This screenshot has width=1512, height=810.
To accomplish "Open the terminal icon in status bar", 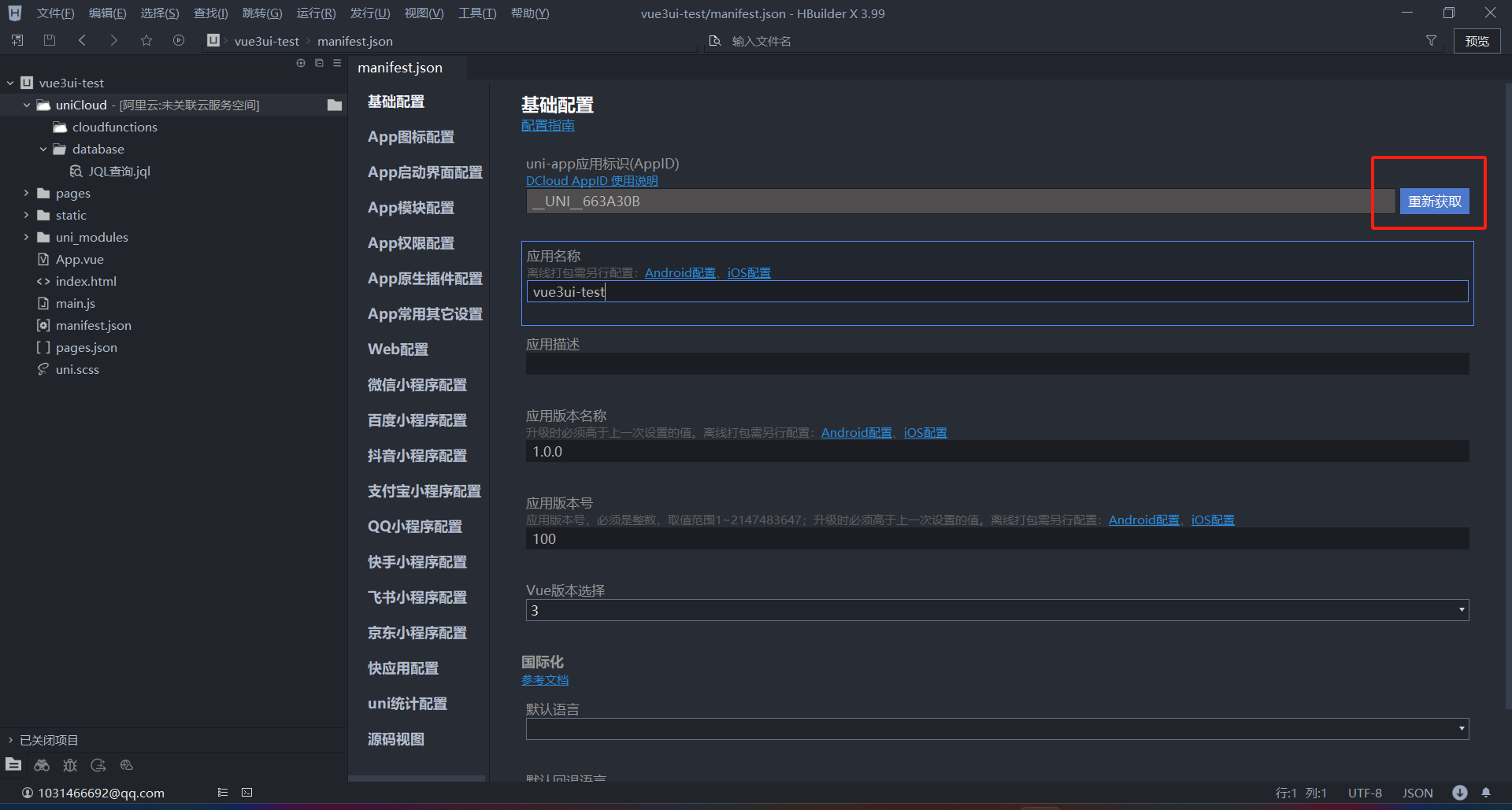I will tap(246, 793).
